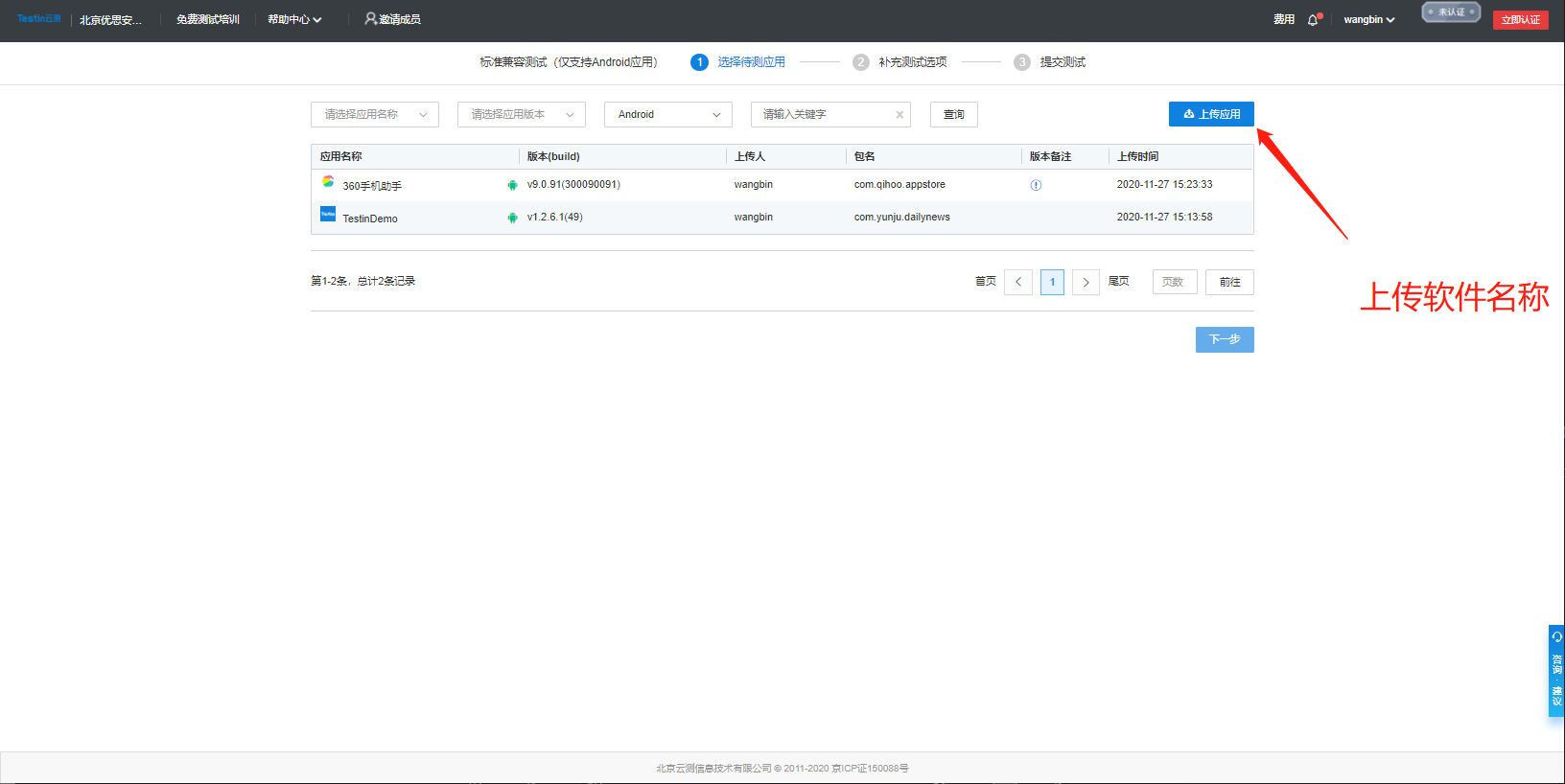
Task: Go to previous page arrow
Action: 1018,282
